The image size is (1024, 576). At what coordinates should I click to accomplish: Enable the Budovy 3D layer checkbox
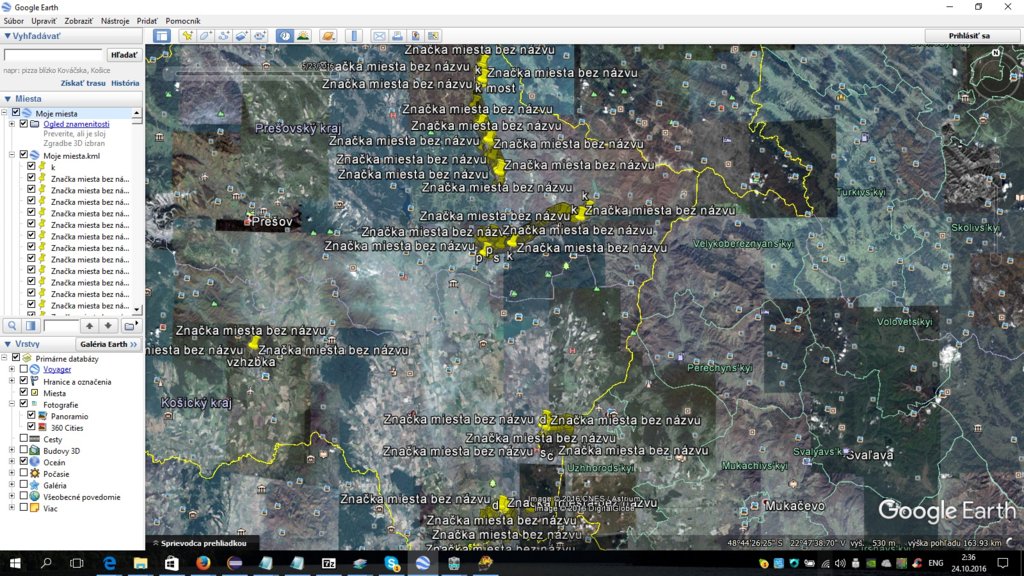point(24,450)
